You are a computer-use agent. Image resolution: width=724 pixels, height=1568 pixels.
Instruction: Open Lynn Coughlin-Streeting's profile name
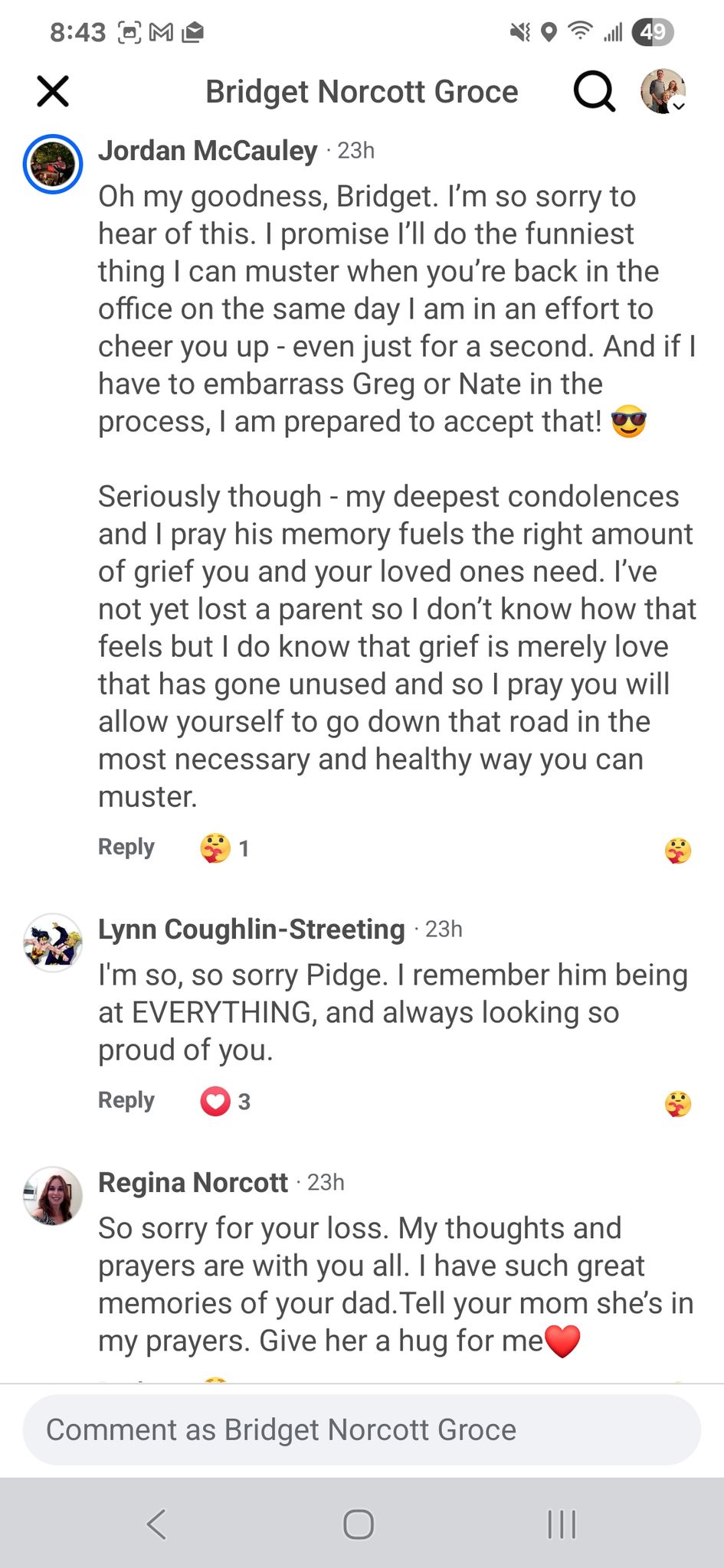(251, 929)
